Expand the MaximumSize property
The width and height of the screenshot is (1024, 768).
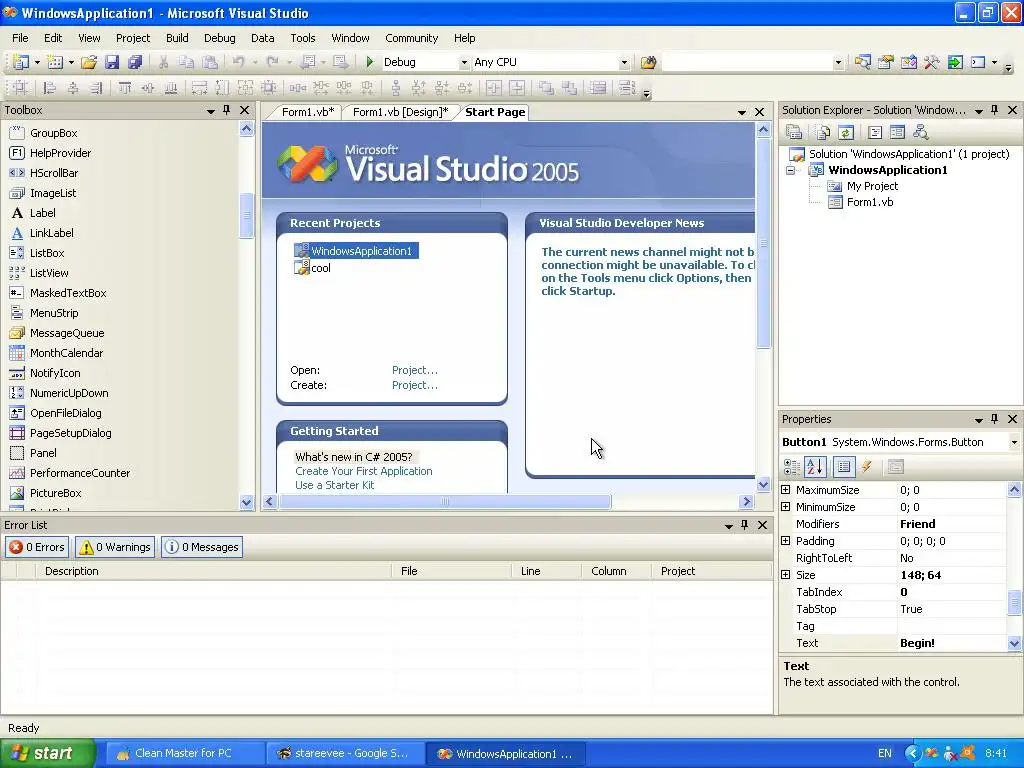click(x=786, y=489)
